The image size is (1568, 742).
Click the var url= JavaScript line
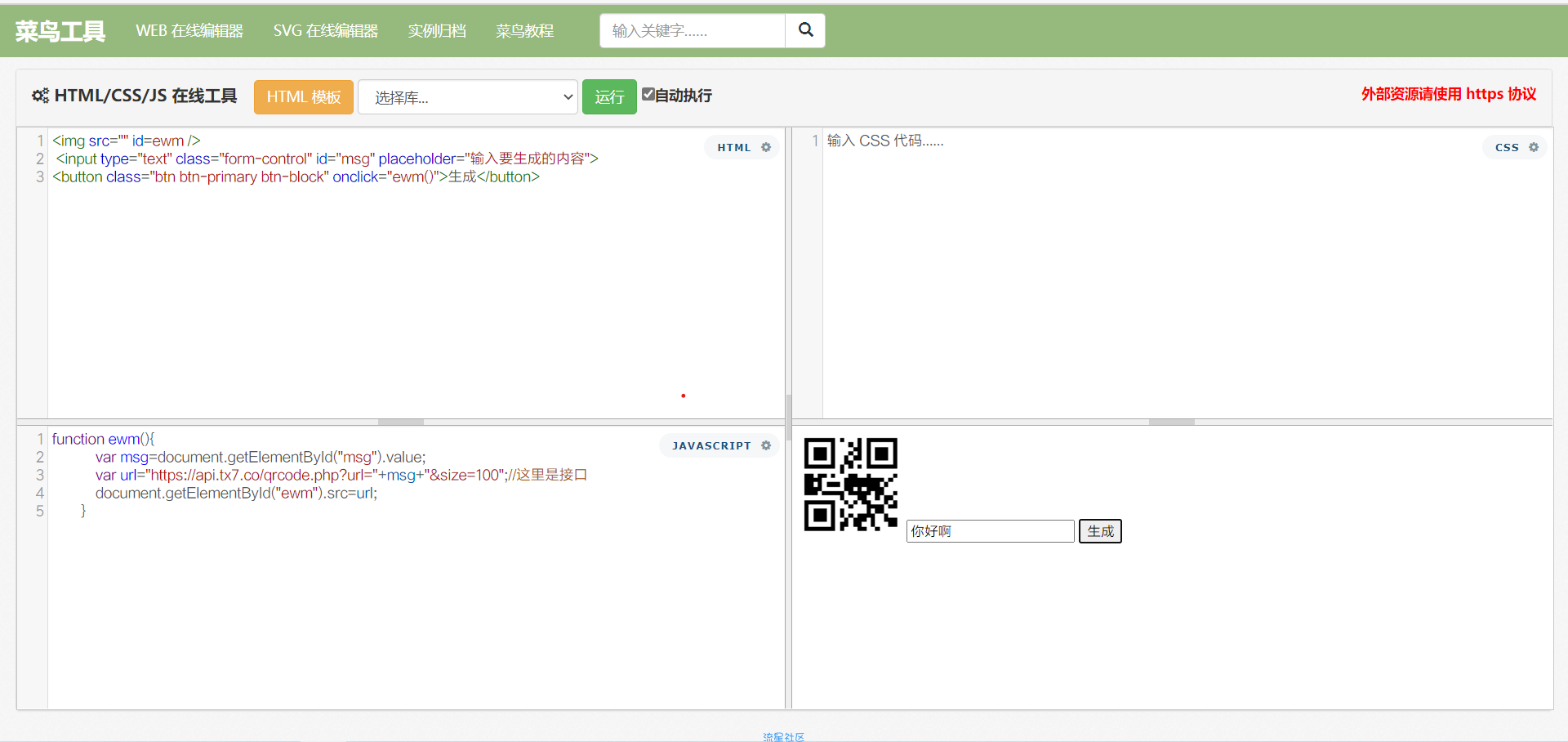(x=341, y=475)
